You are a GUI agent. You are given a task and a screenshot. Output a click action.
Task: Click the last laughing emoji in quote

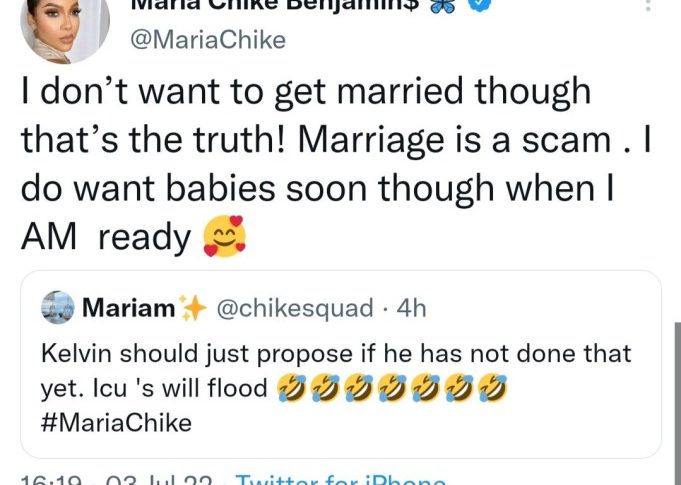tap(492, 389)
